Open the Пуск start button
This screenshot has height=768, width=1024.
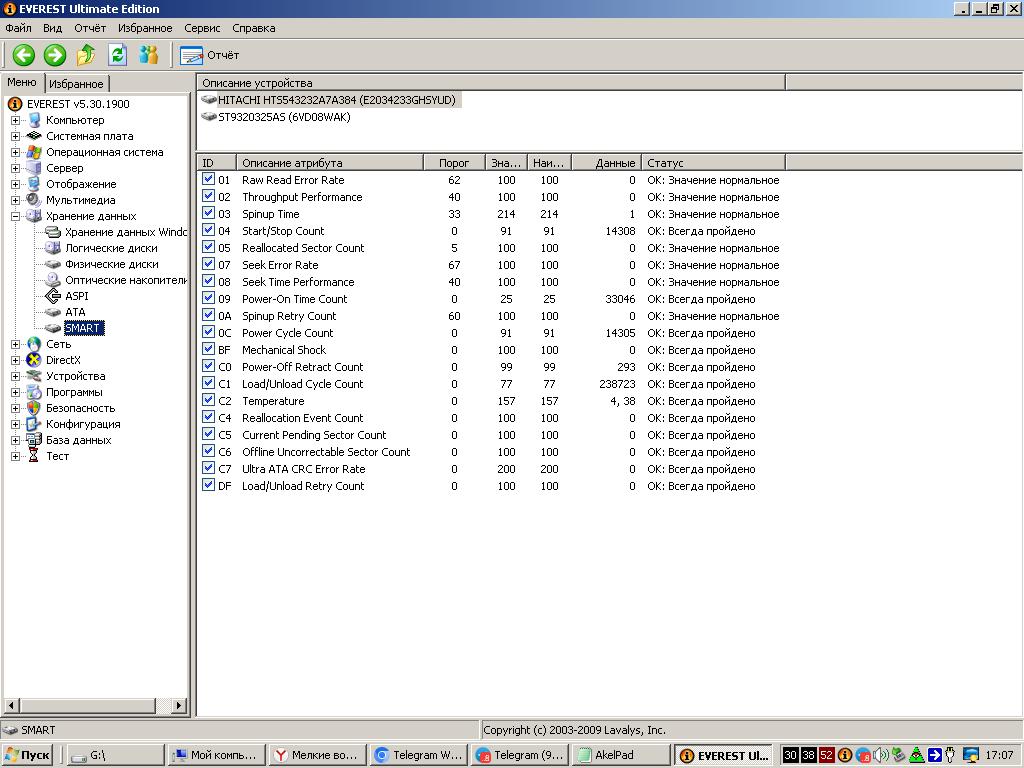28,755
